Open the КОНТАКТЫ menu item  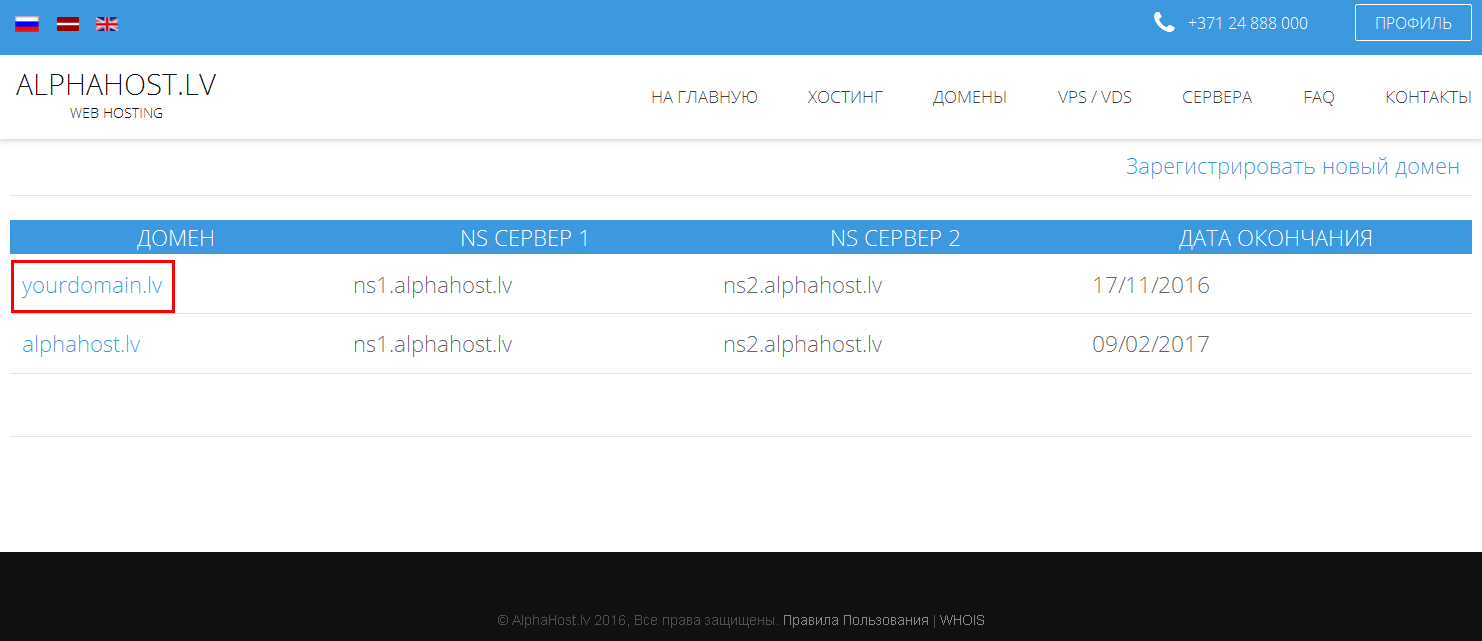(x=1428, y=97)
